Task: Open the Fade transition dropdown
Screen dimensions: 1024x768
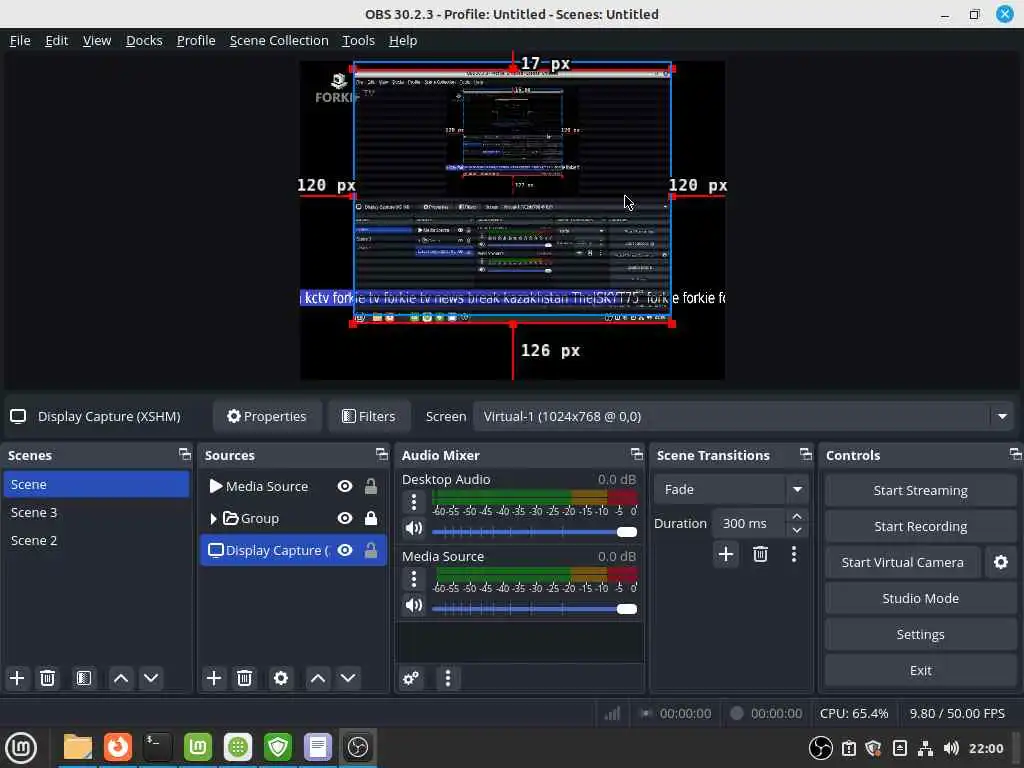Action: [x=731, y=489]
